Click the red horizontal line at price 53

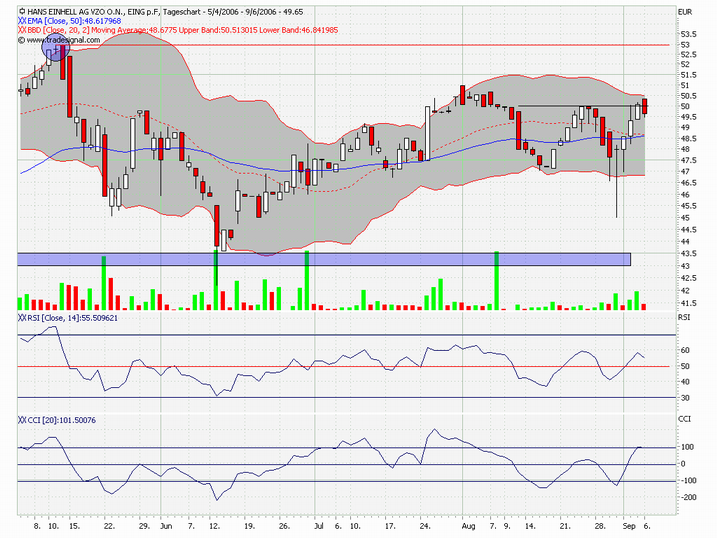coord(400,45)
